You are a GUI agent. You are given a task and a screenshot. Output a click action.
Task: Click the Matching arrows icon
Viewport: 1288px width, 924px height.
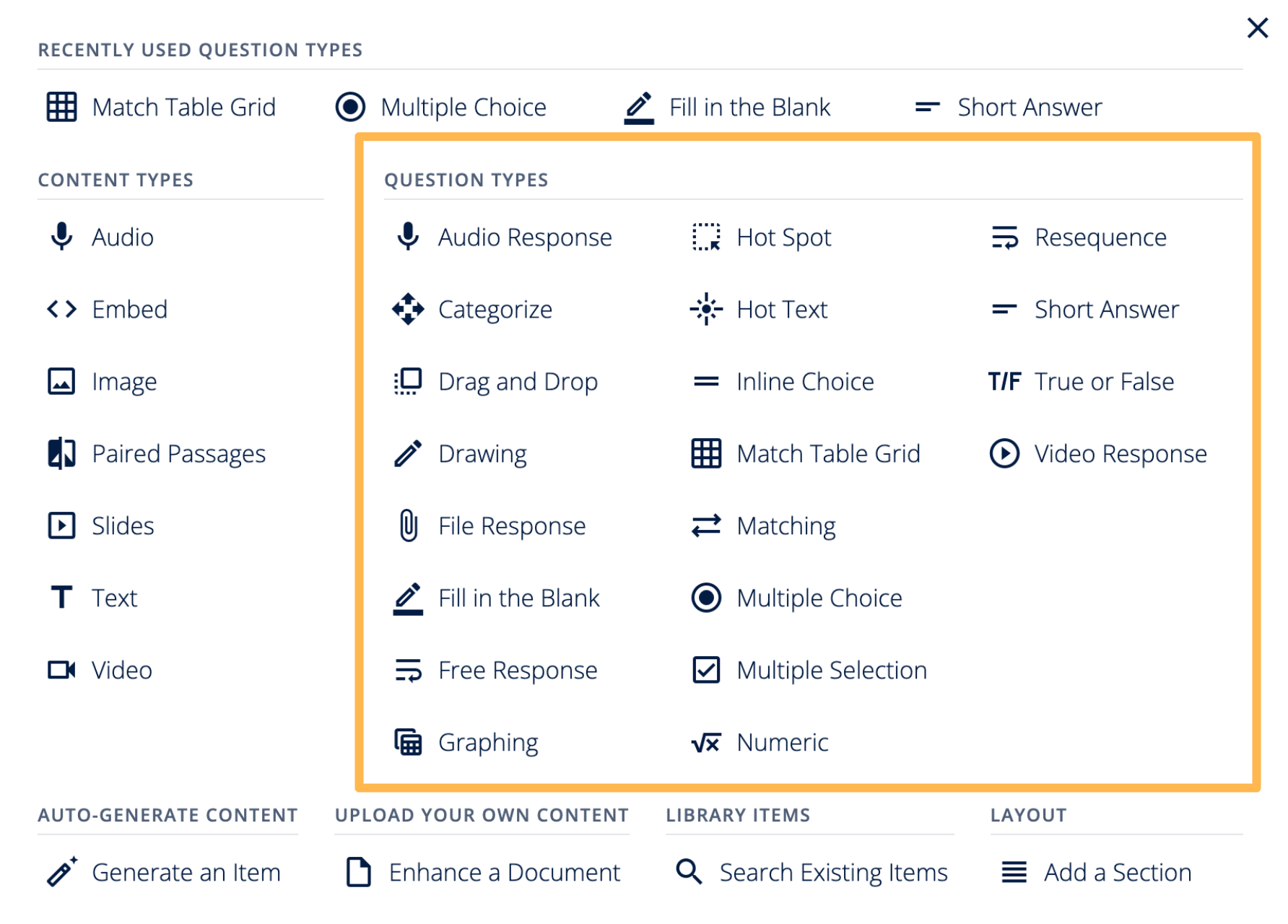click(x=706, y=526)
